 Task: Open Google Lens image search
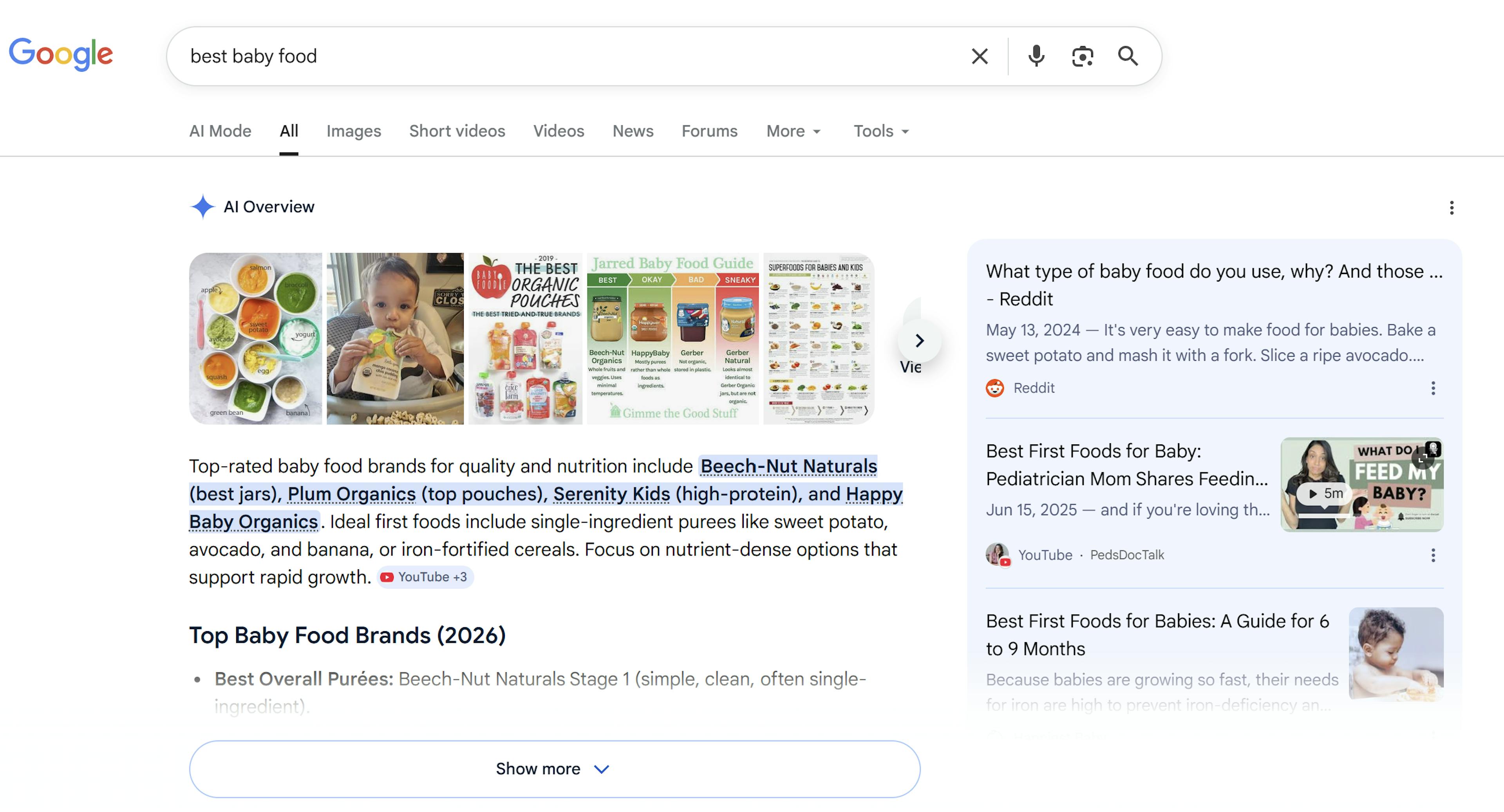(1082, 56)
